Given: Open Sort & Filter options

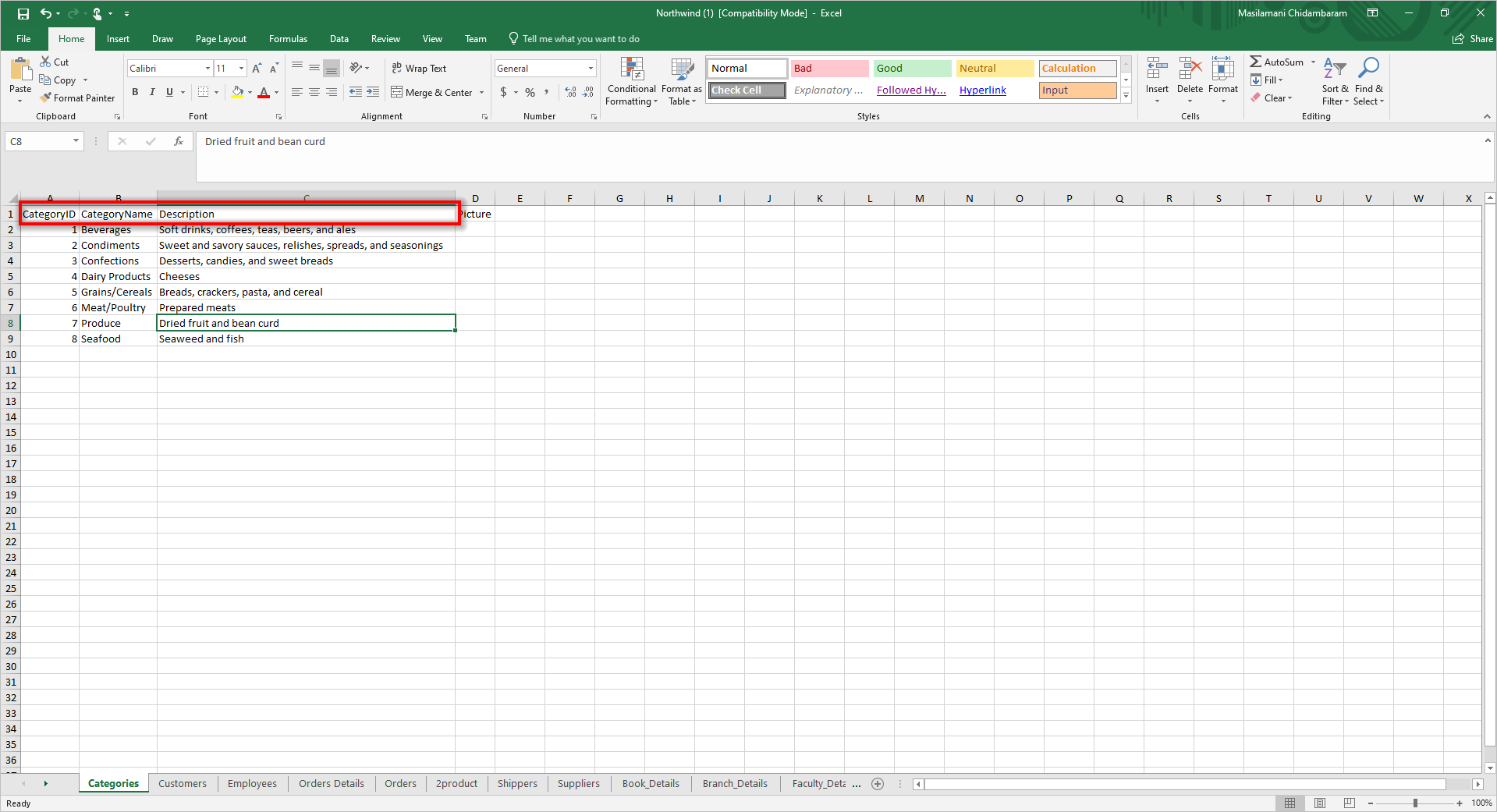Looking at the screenshot, I should coord(1335,82).
